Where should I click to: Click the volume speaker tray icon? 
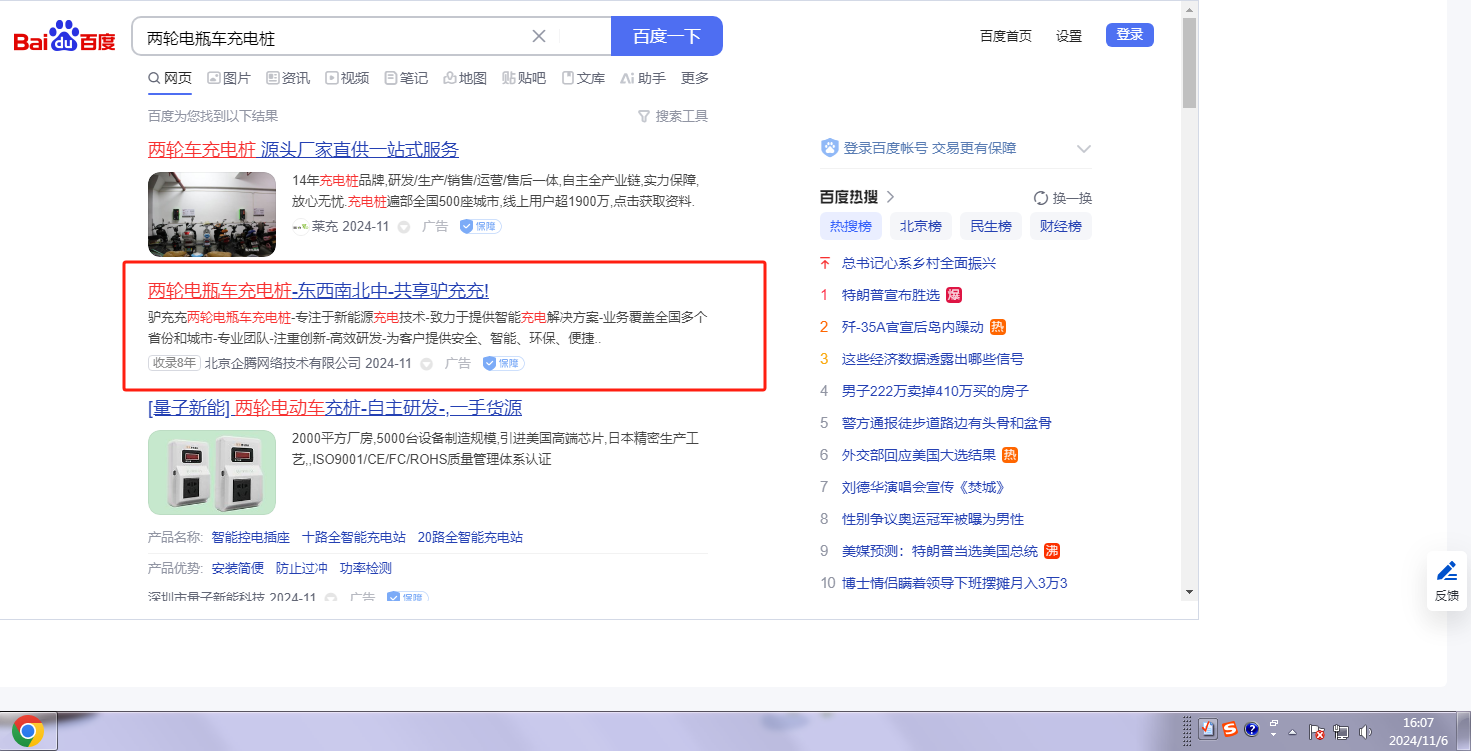(x=1365, y=732)
